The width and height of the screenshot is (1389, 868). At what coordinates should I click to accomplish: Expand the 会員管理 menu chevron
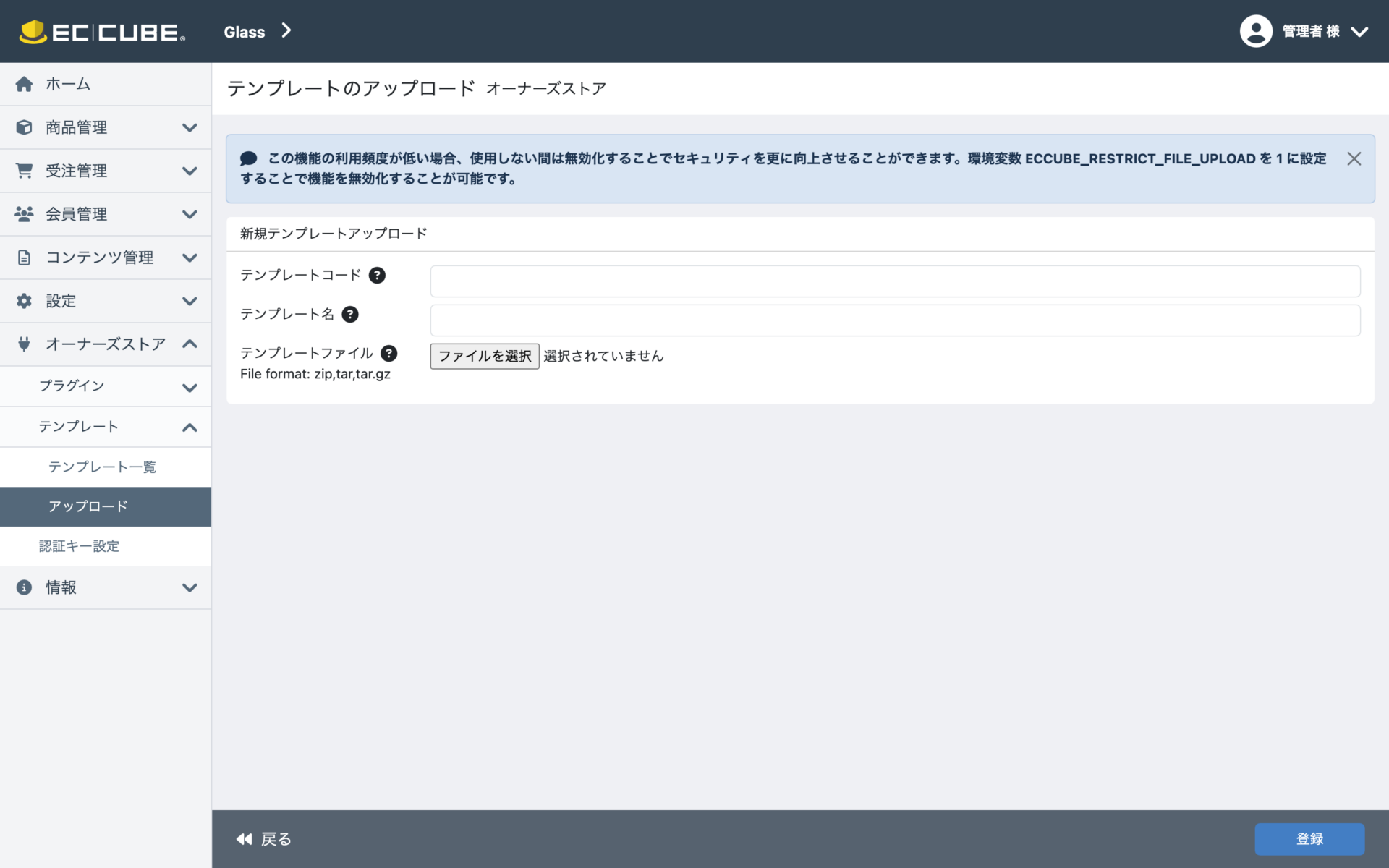(x=190, y=214)
